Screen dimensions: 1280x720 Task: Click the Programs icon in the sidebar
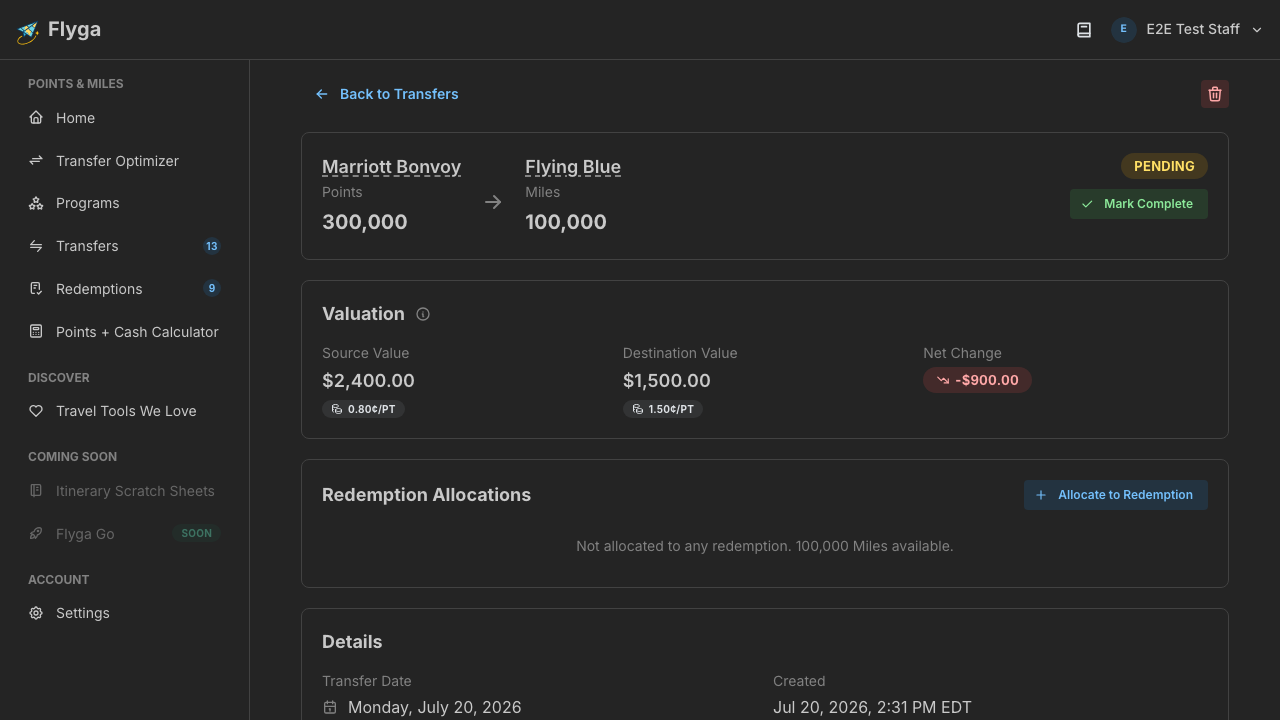point(36,203)
